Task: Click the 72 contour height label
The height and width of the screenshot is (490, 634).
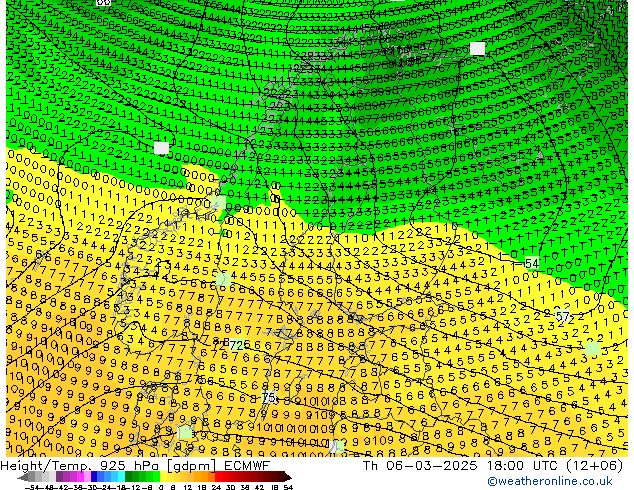Action: (x=237, y=345)
